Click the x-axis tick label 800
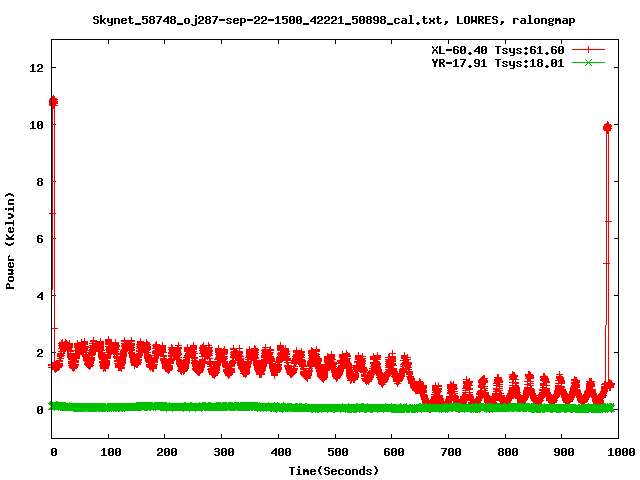Viewport: 640px width, 480px height. [508, 452]
